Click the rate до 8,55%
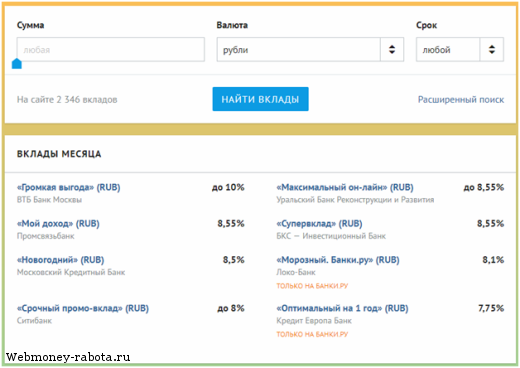Image resolution: width=520 pixels, height=368 pixels. pos(484,187)
